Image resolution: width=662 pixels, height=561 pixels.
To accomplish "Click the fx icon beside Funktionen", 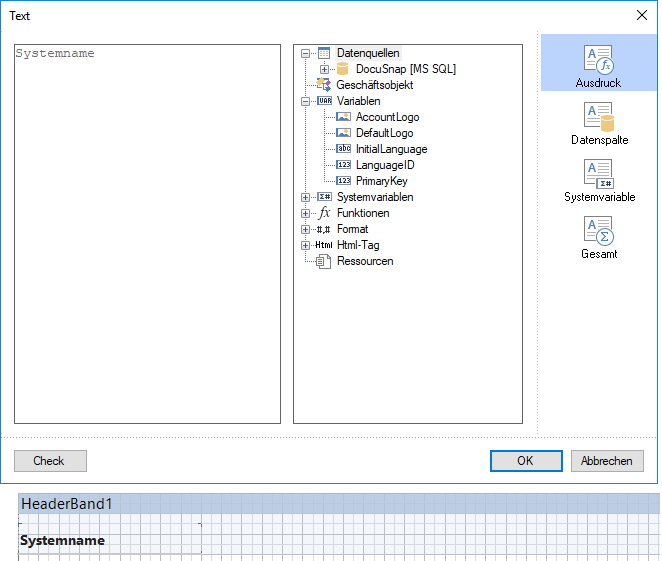I will point(324,213).
